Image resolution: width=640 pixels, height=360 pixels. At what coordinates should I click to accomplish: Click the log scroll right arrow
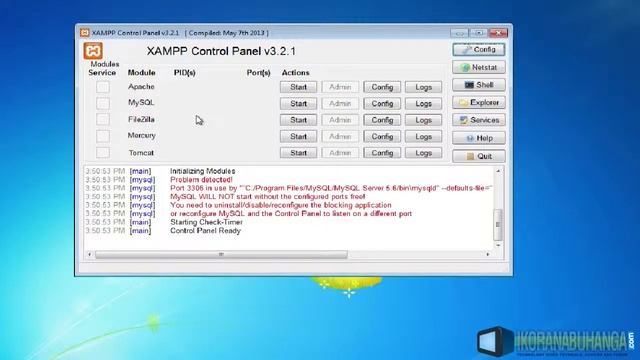[x=488, y=254]
